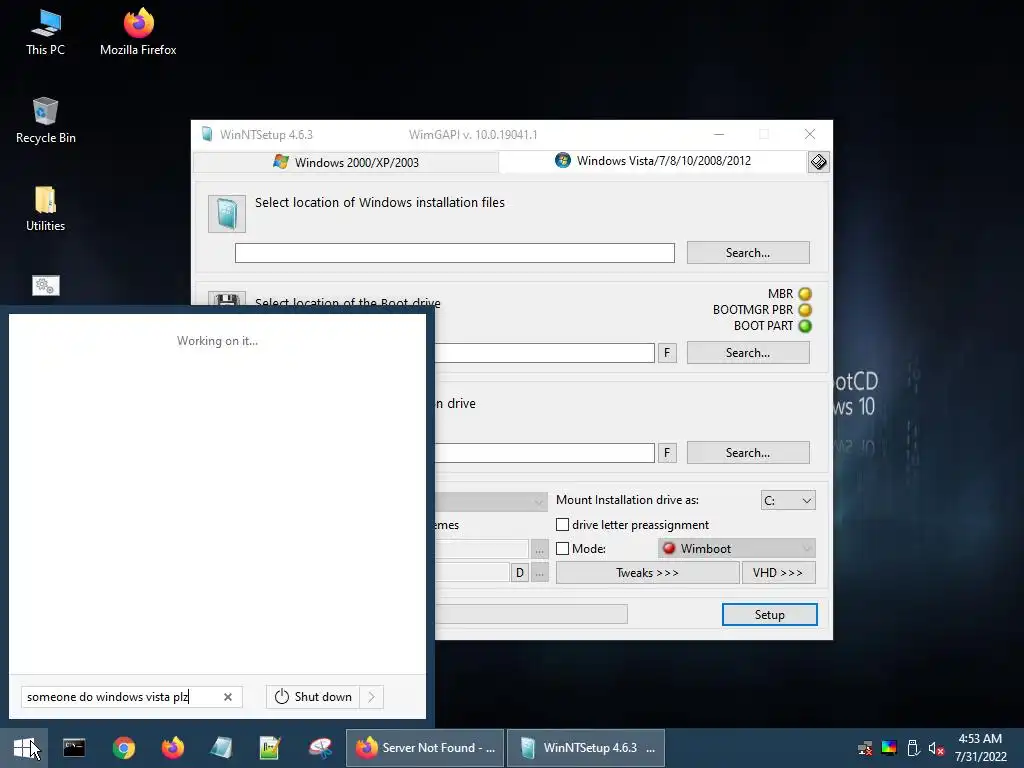Click the start menu search text box
Viewport: 1024px width, 768px height.
coord(131,697)
